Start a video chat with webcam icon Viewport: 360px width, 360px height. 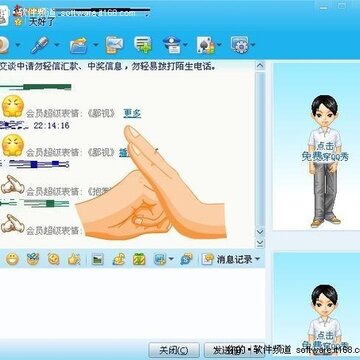coord(3,45)
